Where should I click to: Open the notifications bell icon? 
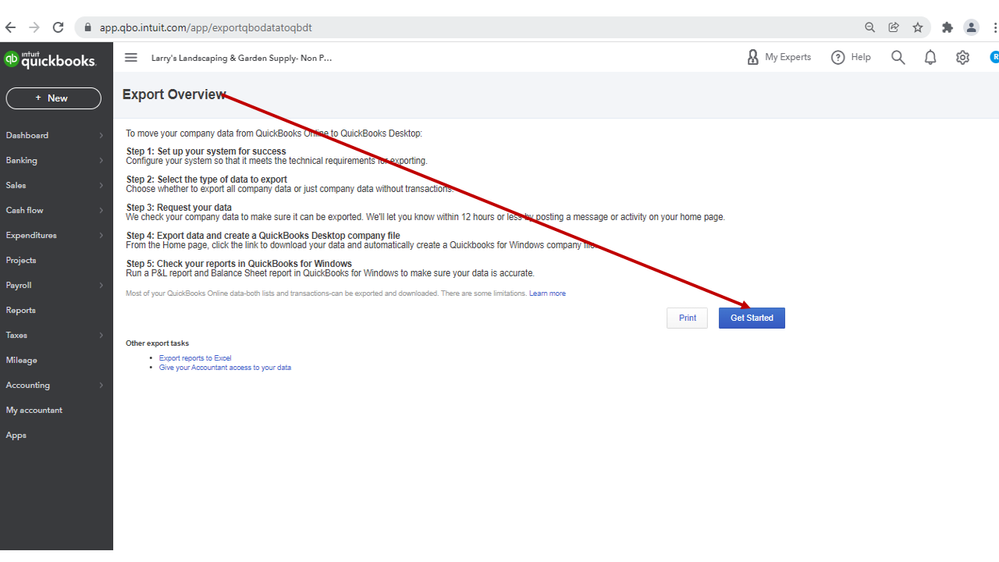(x=930, y=57)
